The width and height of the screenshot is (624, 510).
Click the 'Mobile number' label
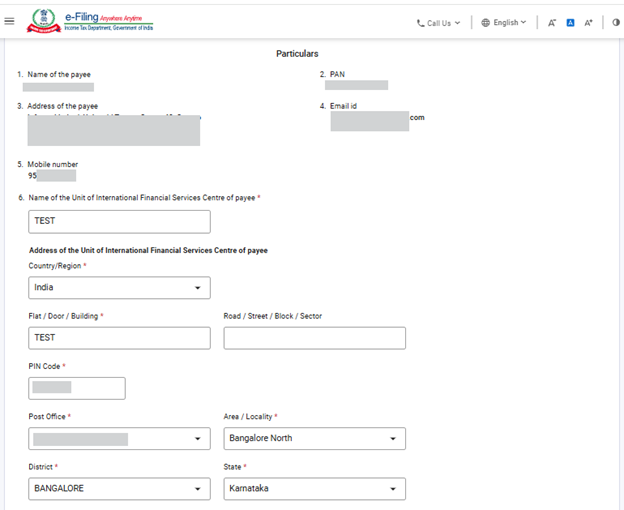(x=53, y=164)
